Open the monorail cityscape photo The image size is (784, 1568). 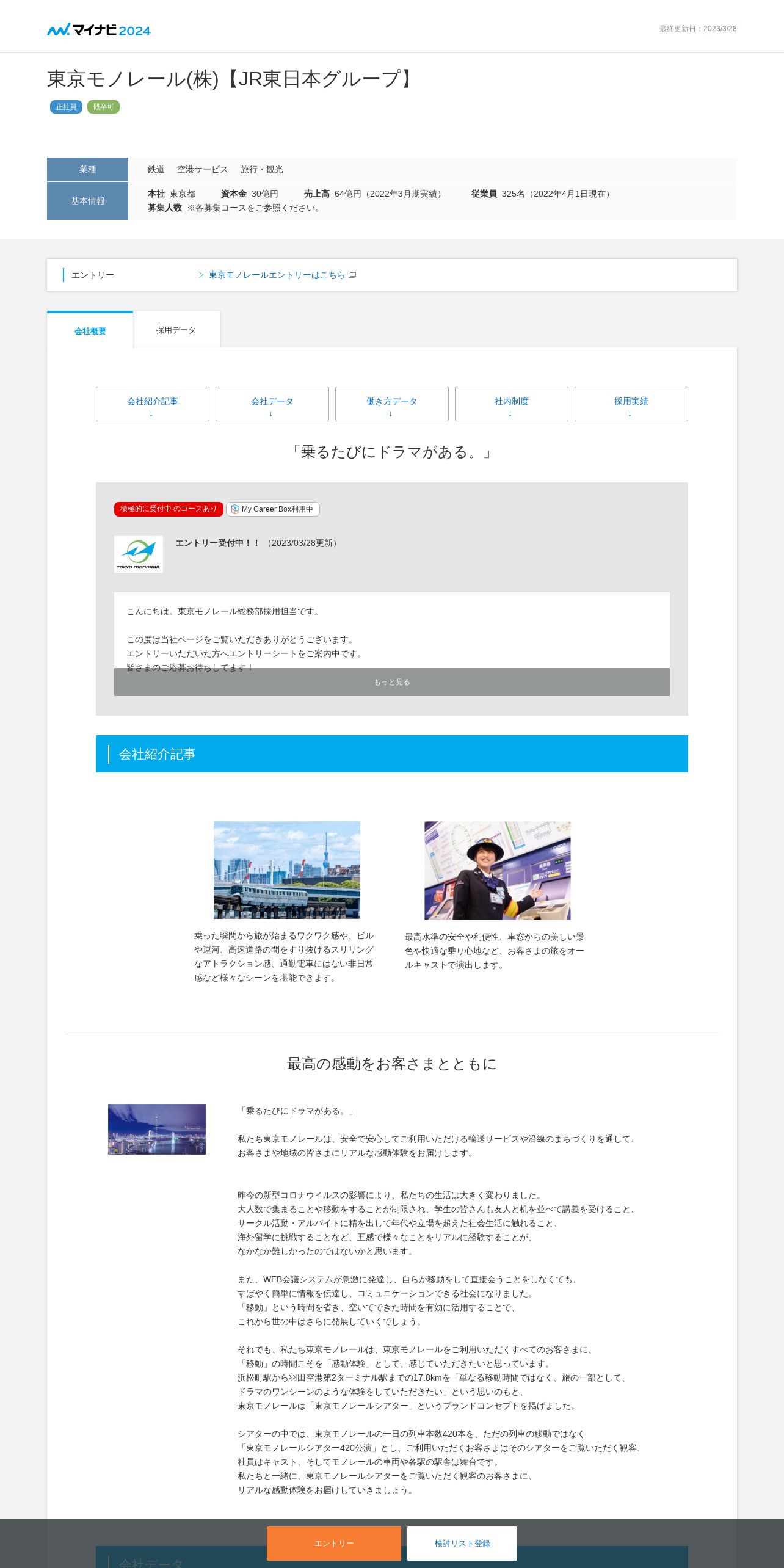tap(287, 870)
